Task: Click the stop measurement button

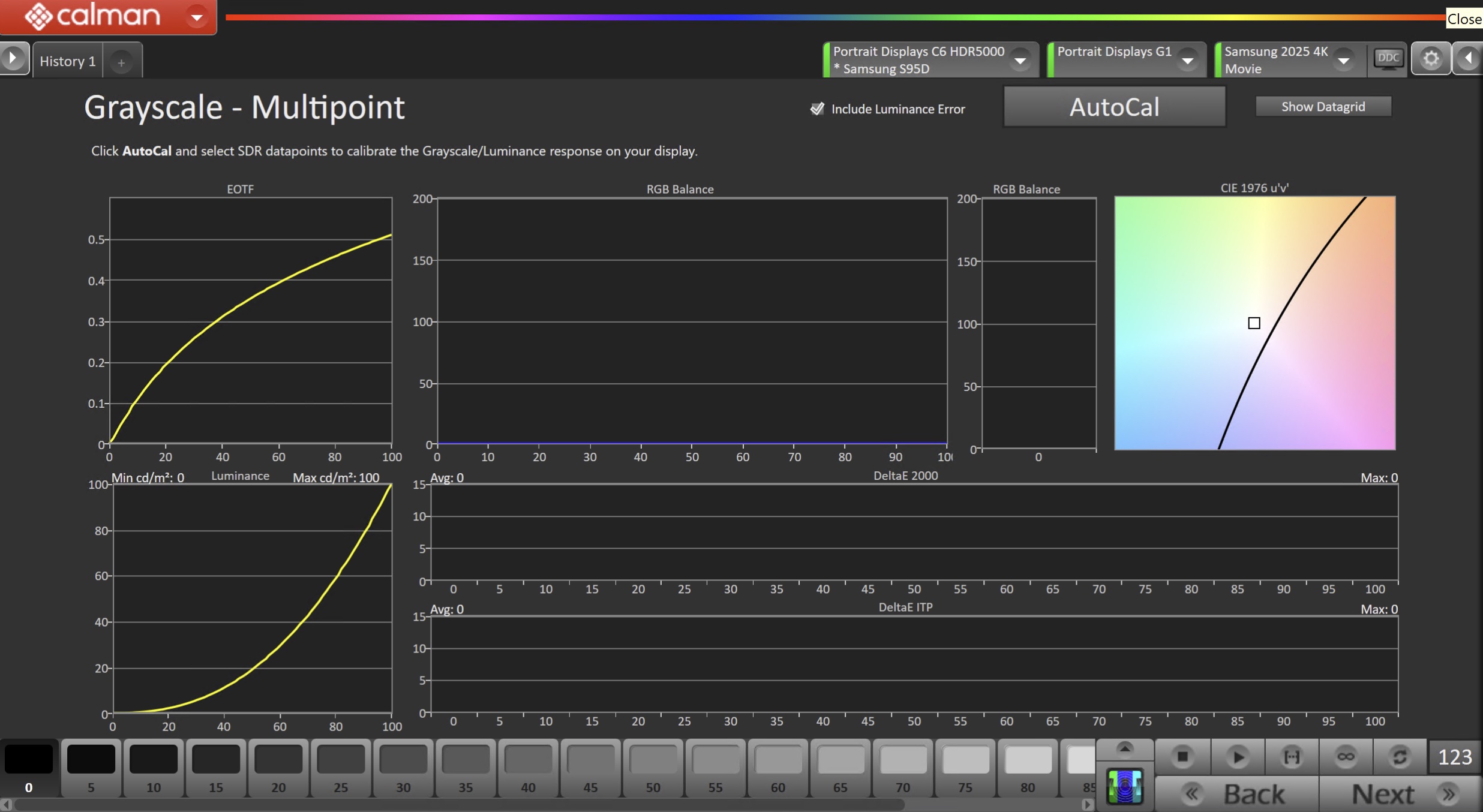Action: pyautogui.click(x=1182, y=757)
